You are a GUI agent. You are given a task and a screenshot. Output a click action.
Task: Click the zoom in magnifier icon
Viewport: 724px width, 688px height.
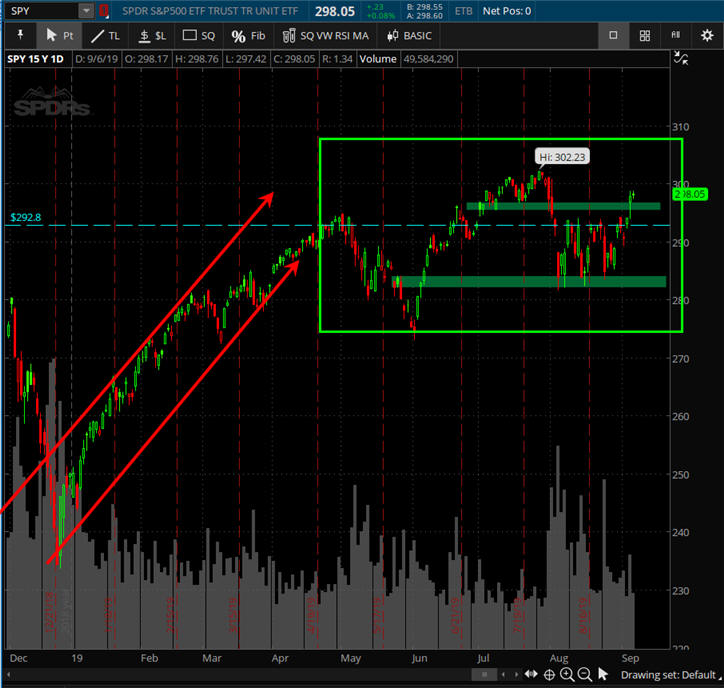(567, 675)
